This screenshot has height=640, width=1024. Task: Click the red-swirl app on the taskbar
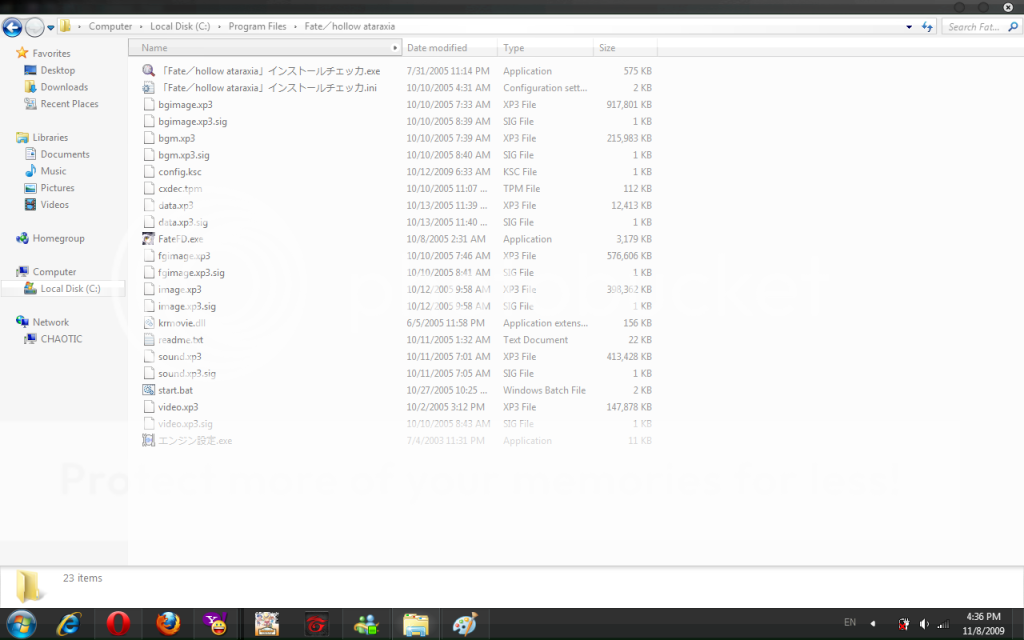coord(317,624)
